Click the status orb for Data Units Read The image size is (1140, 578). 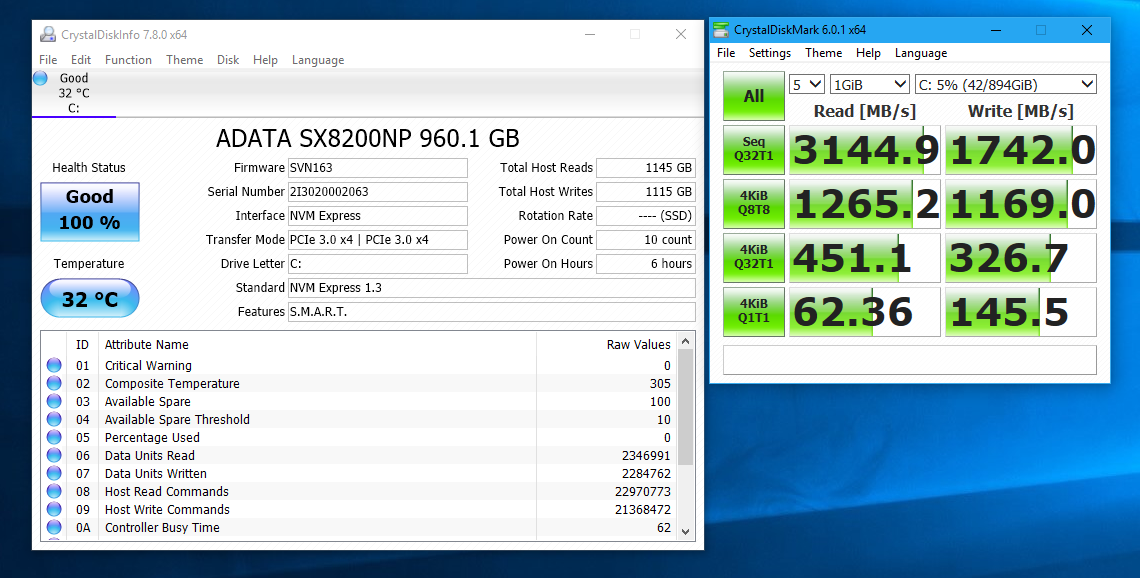(54, 455)
